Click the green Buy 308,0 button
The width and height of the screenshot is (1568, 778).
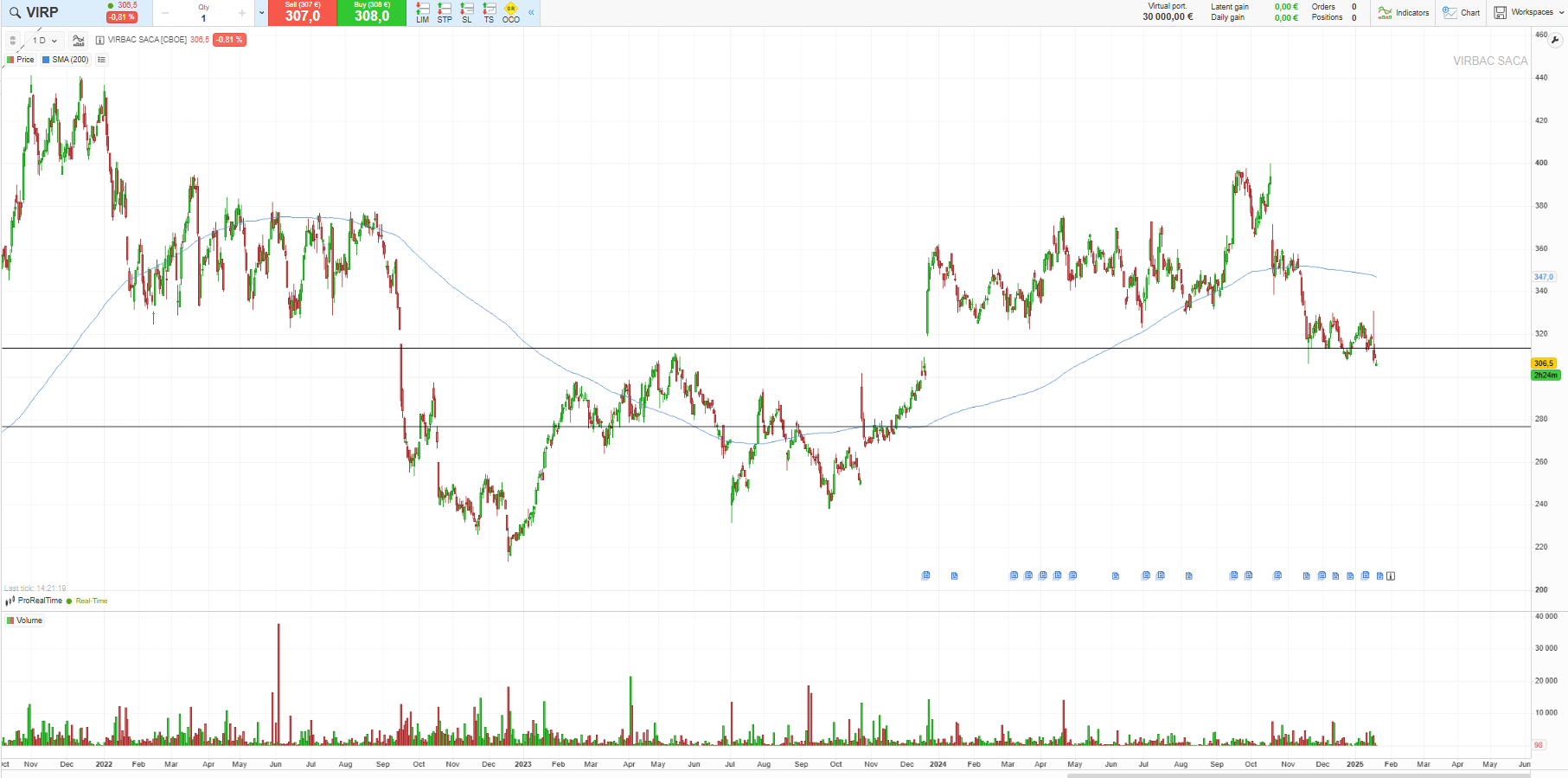point(372,13)
